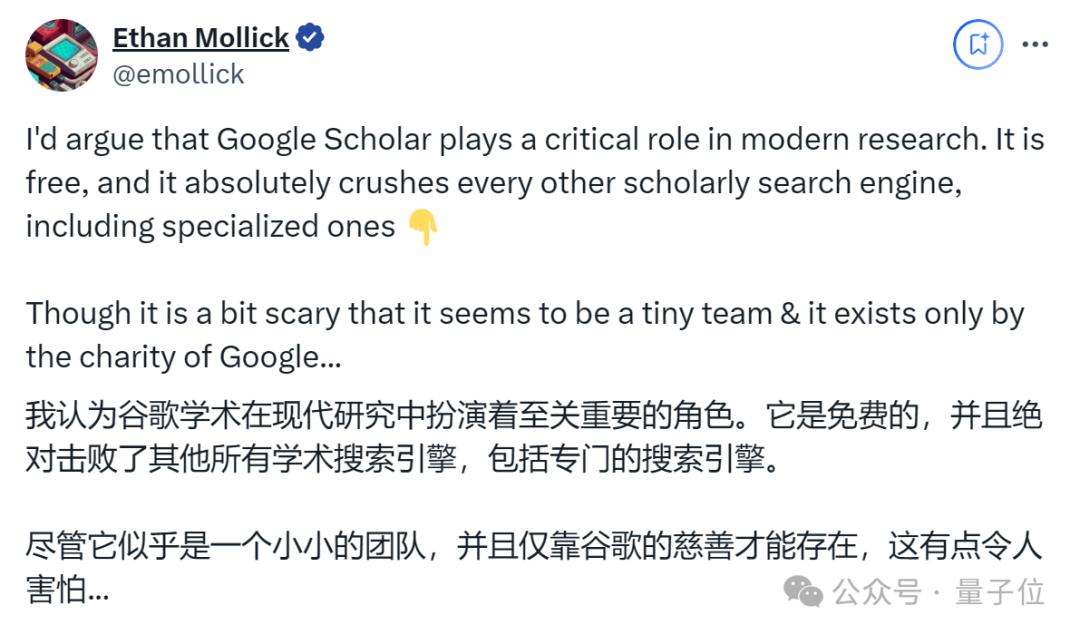Click the pointing-down hand emoji
Image resolution: width=1080 pixels, height=635 pixels.
423,229
